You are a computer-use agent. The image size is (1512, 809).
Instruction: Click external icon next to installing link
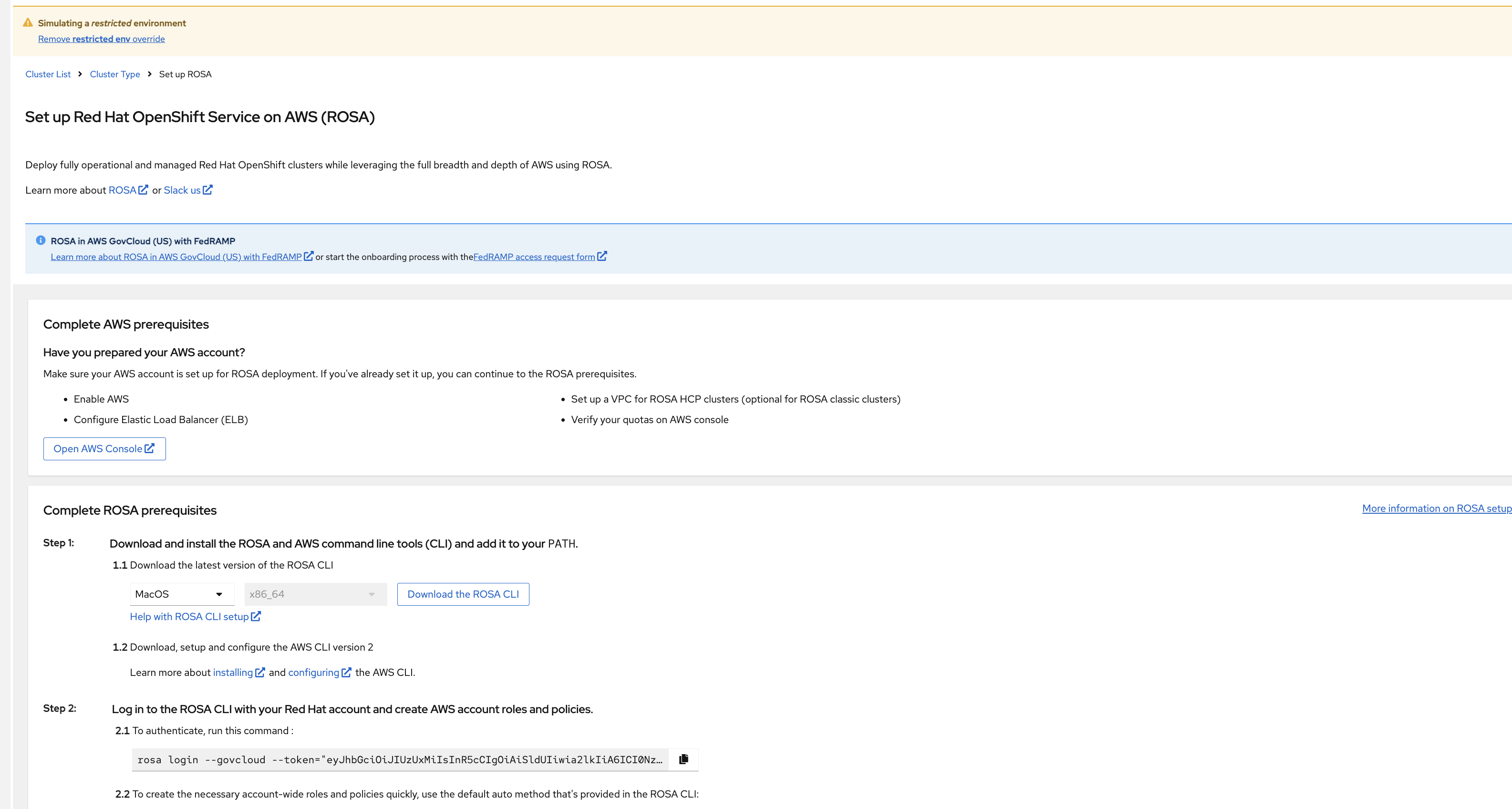pyautogui.click(x=260, y=672)
